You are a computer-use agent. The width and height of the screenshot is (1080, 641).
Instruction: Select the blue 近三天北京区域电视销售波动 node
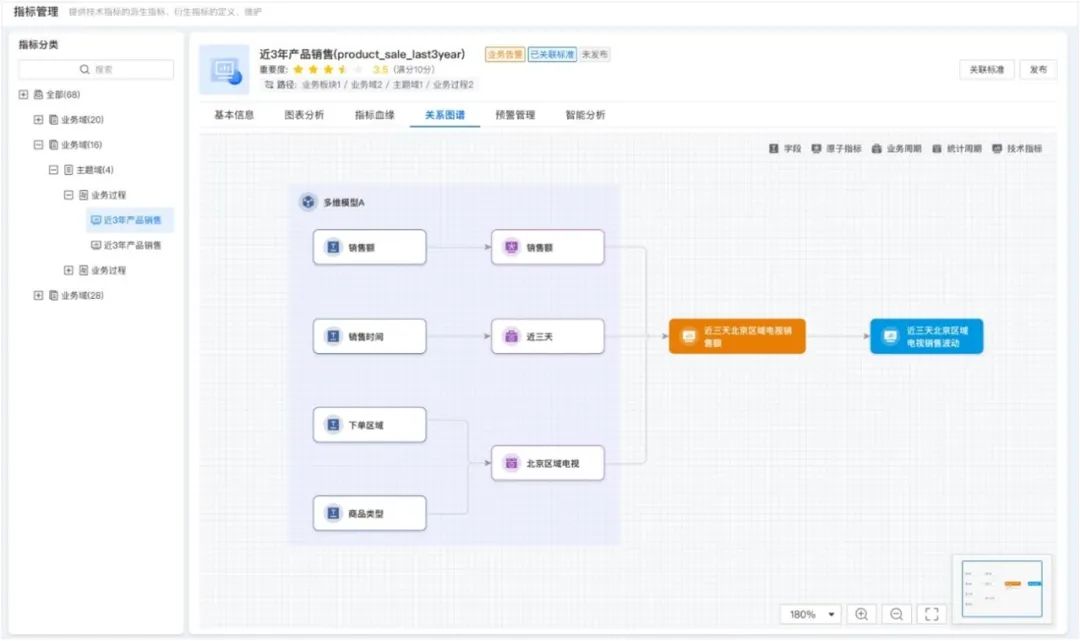[x=926, y=336]
